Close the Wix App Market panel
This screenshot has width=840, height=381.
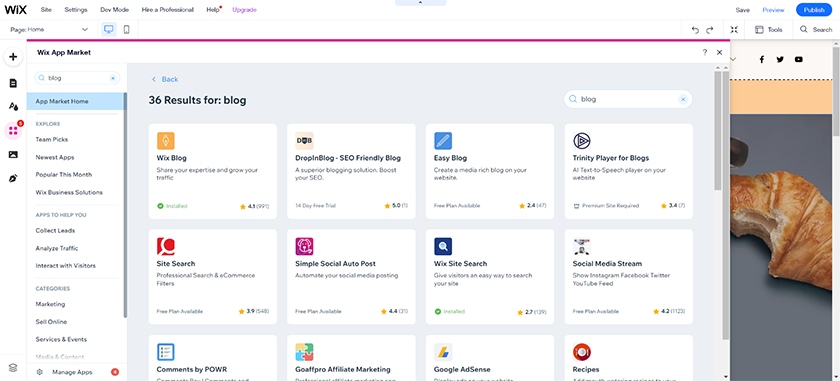(x=719, y=53)
